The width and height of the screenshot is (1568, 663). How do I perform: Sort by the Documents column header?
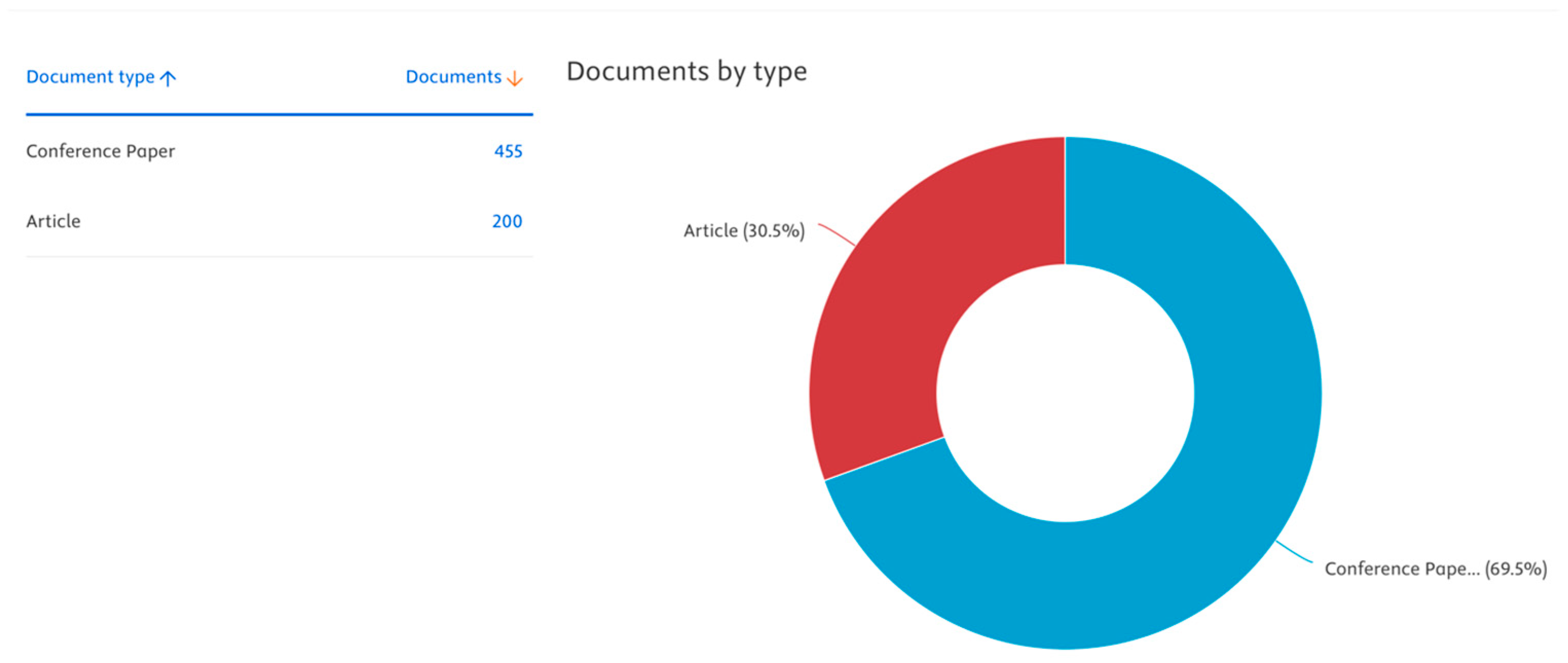[453, 77]
